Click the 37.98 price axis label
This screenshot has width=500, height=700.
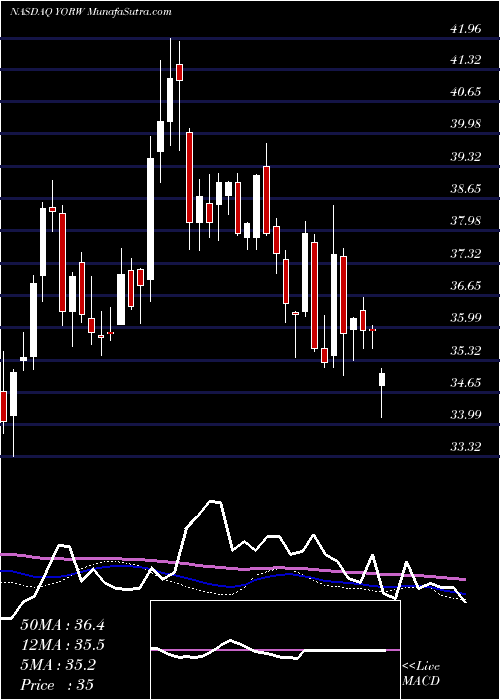click(466, 221)
